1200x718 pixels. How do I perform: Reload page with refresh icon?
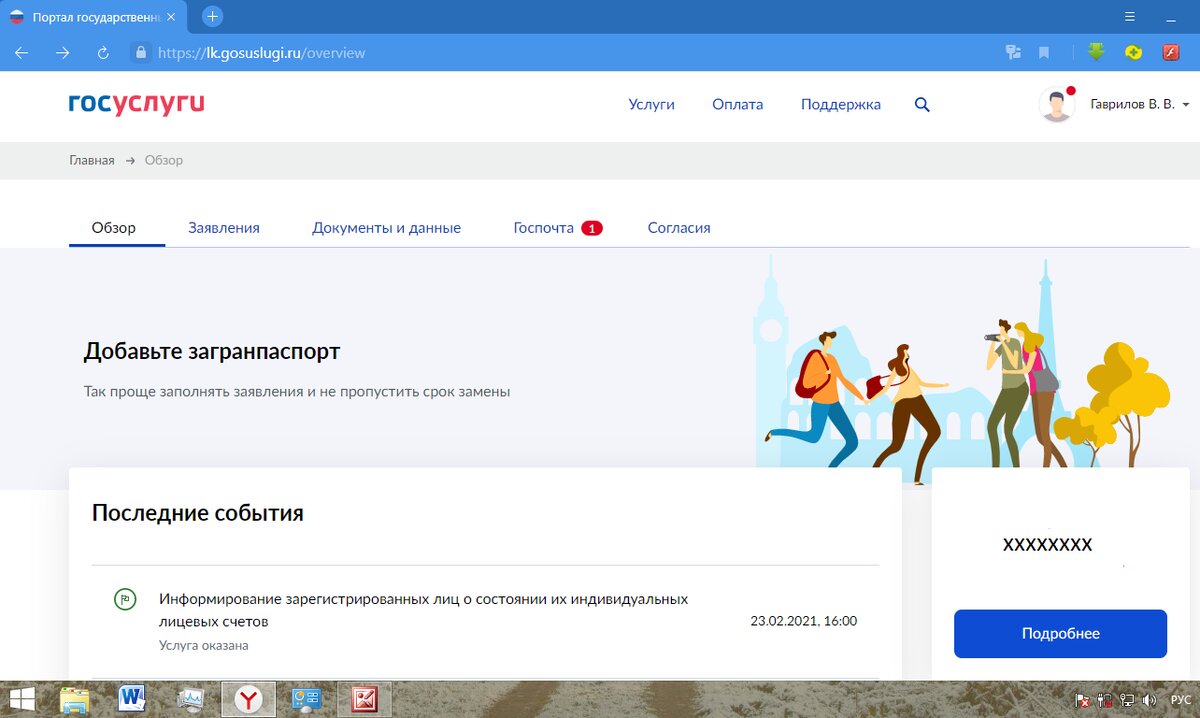[101, 54]
